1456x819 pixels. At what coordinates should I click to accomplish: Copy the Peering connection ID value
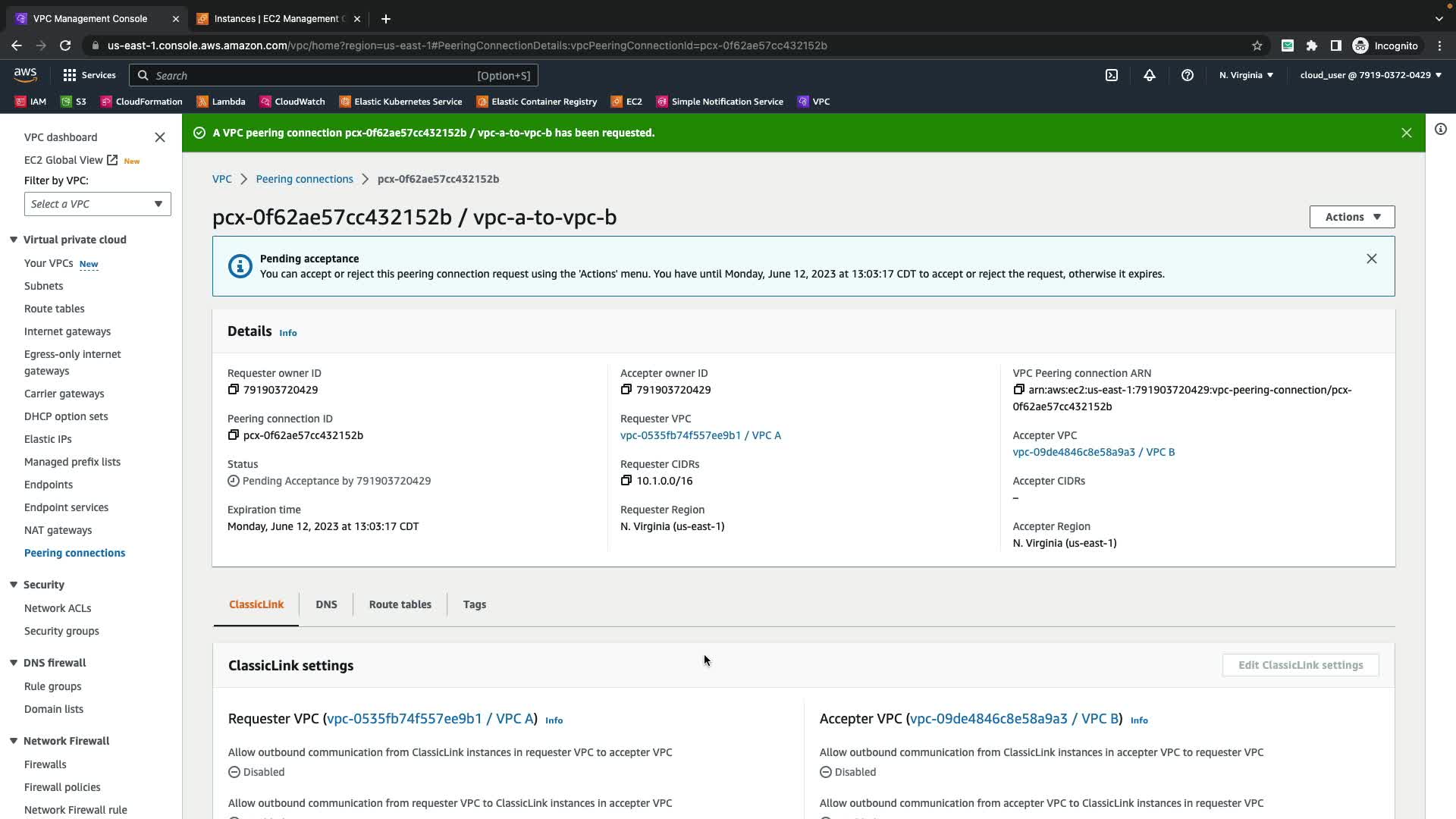(234, 435)
